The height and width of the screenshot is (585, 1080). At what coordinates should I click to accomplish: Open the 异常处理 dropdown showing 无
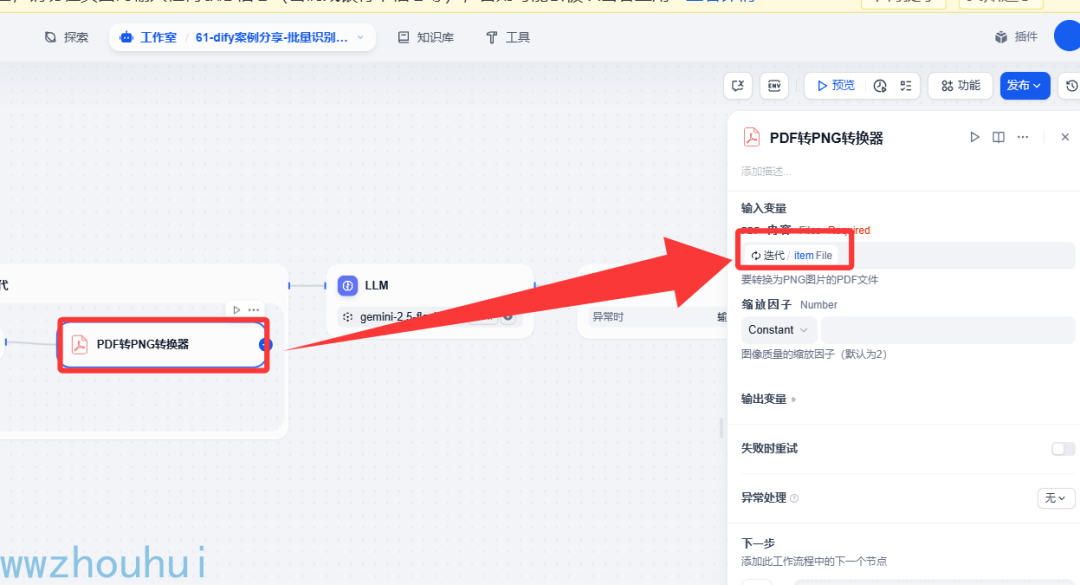click(x=1055, y=497)
